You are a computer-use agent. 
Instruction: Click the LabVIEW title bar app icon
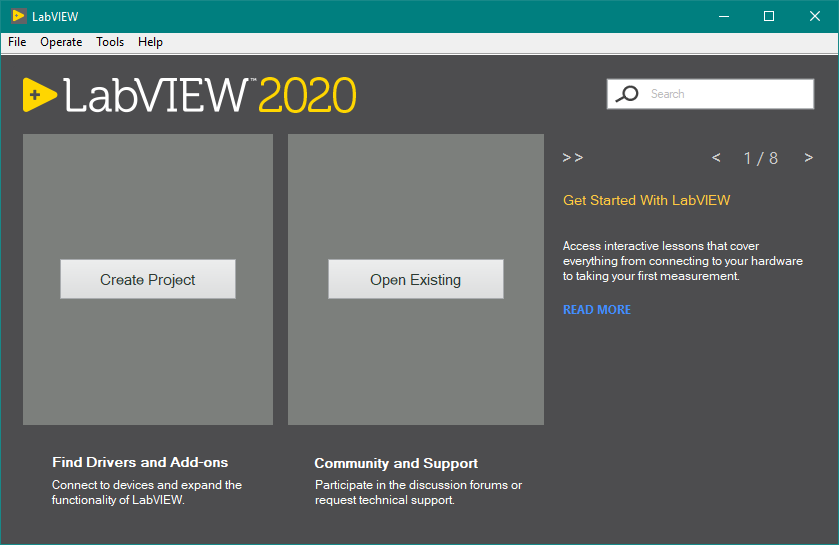[x=19, y=16]
